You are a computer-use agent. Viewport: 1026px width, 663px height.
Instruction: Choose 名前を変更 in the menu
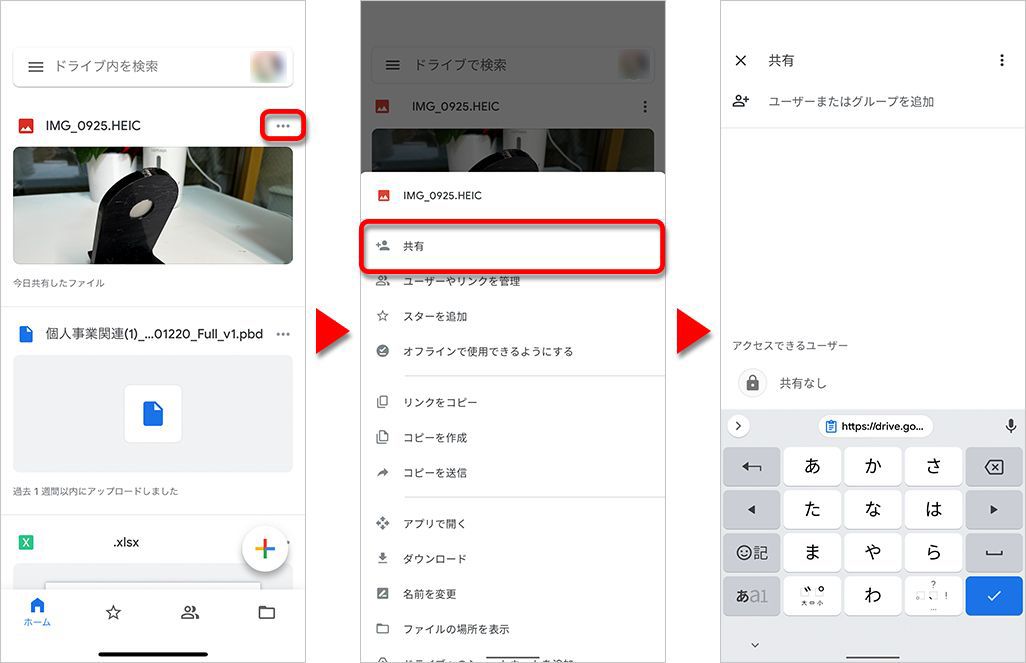click(512, 594)
